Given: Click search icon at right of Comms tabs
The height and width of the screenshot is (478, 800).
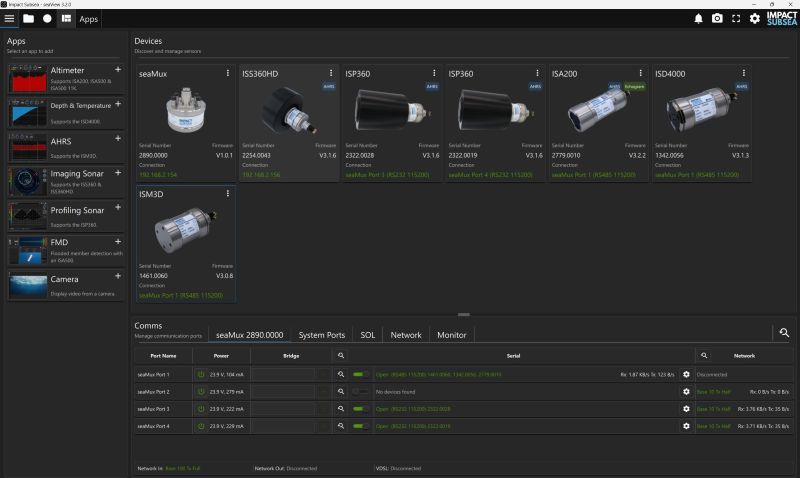Looking at the screenshot, I should click(x=784, y=333).
